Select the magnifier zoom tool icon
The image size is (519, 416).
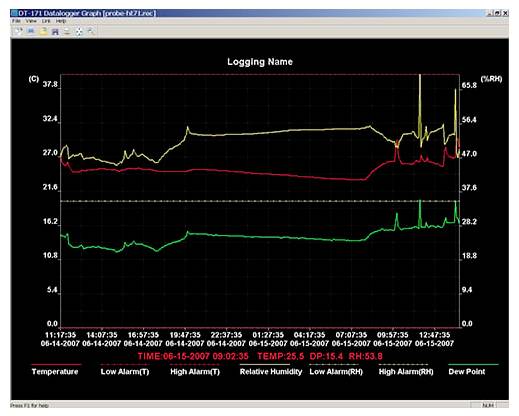point(91,31)
